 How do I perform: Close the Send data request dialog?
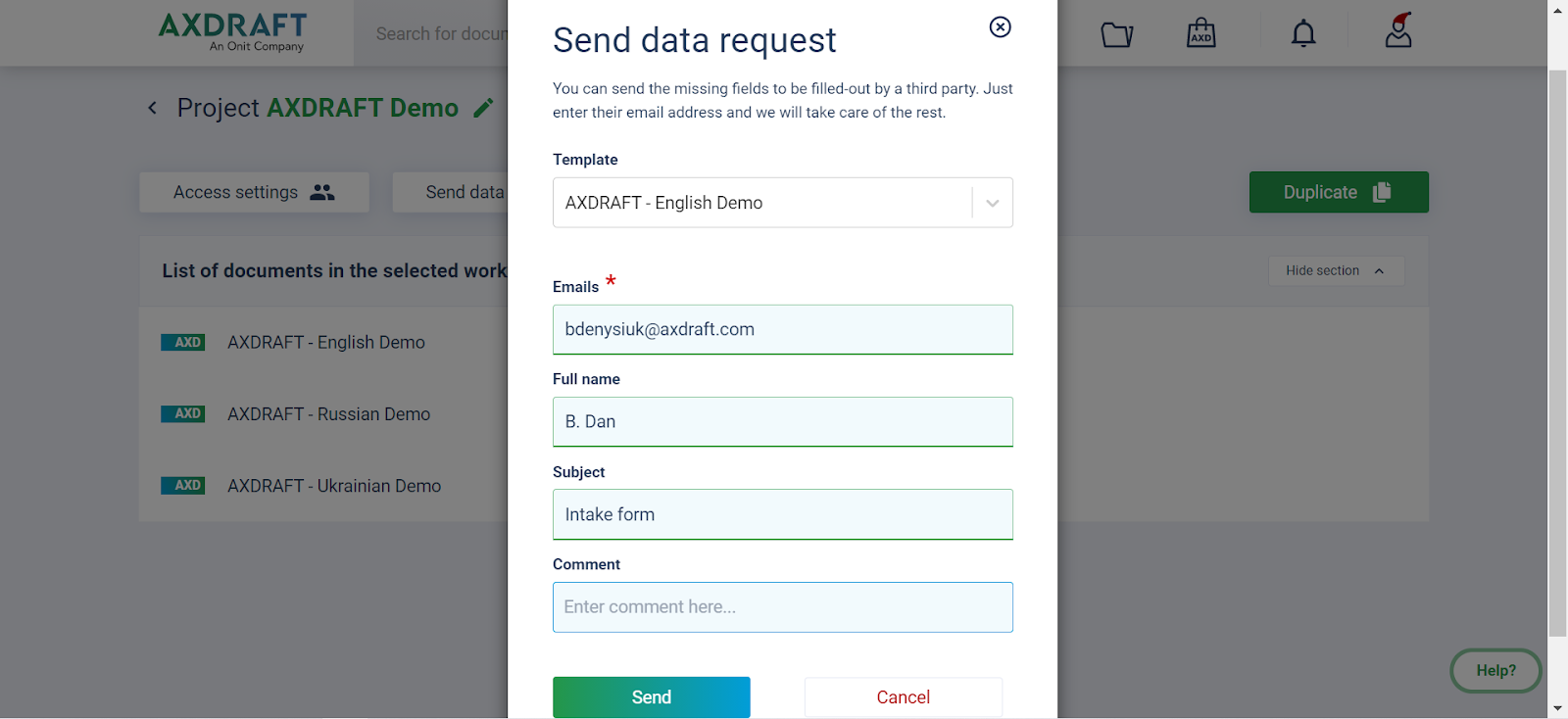coord(1000,27)
